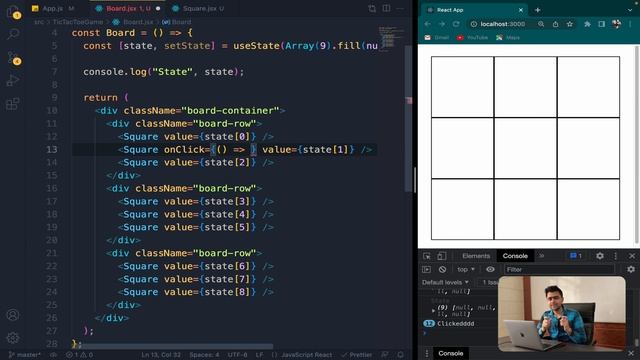The height and width of the screenshot is (360, 640).
Task: Open the YouTube bookmark
Action: [472, 38]
